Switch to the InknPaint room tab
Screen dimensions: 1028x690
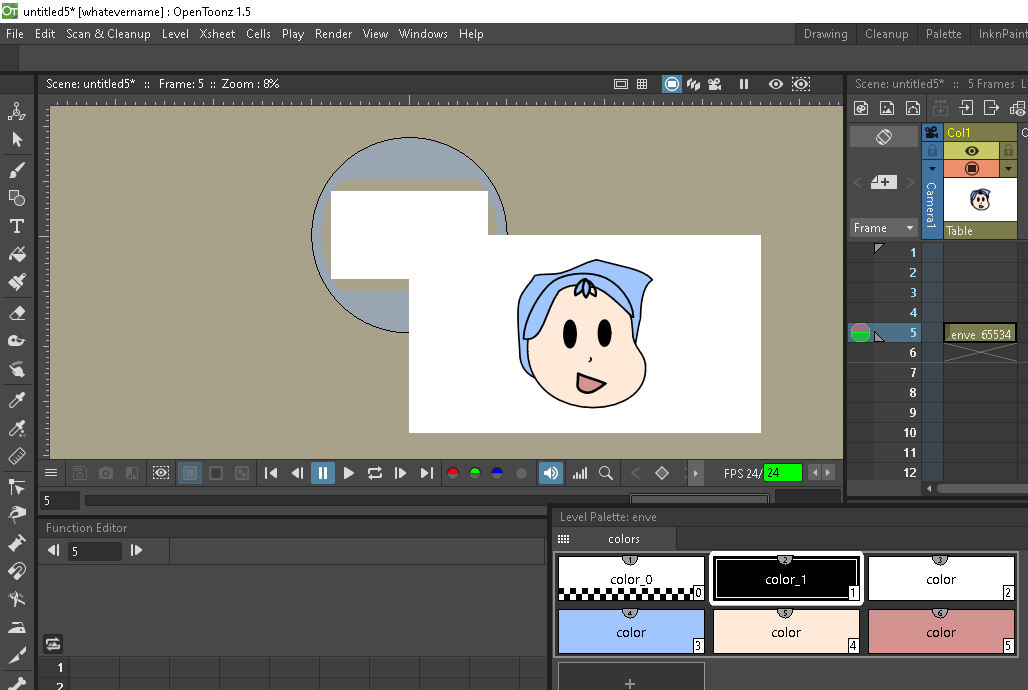pos(1005,33)
